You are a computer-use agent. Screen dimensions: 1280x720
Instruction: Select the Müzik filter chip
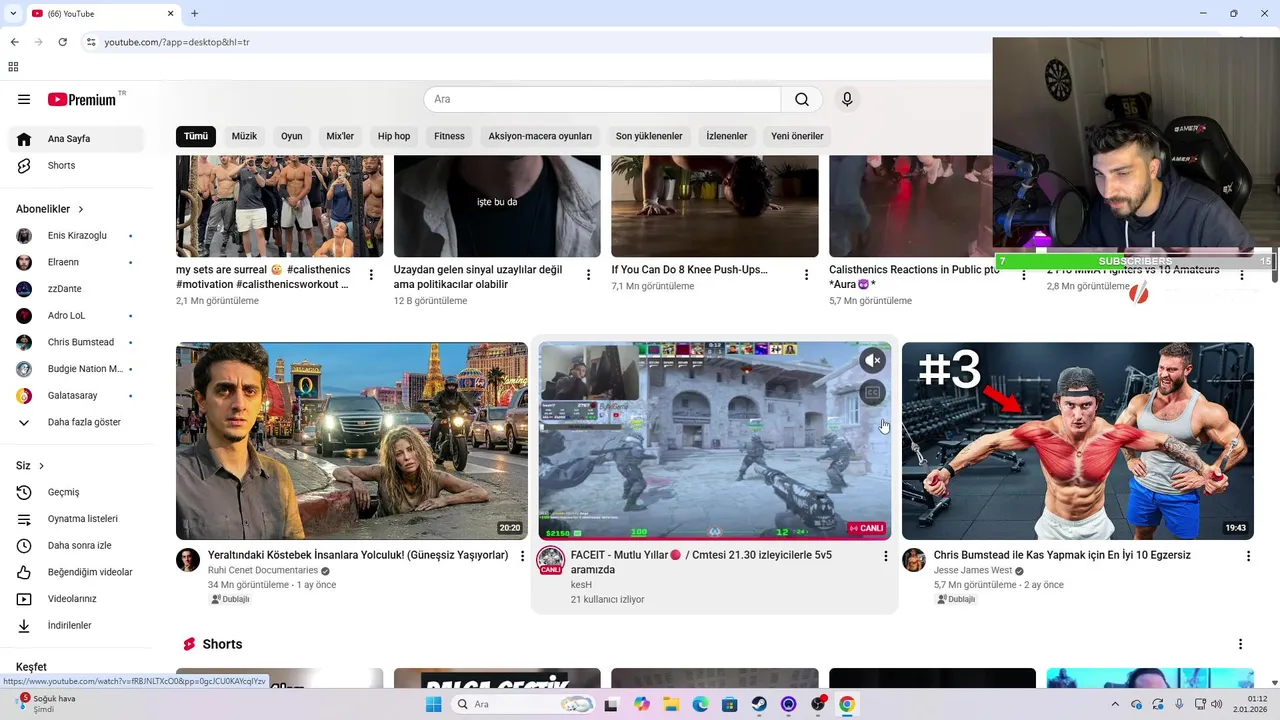coord(244,136)
